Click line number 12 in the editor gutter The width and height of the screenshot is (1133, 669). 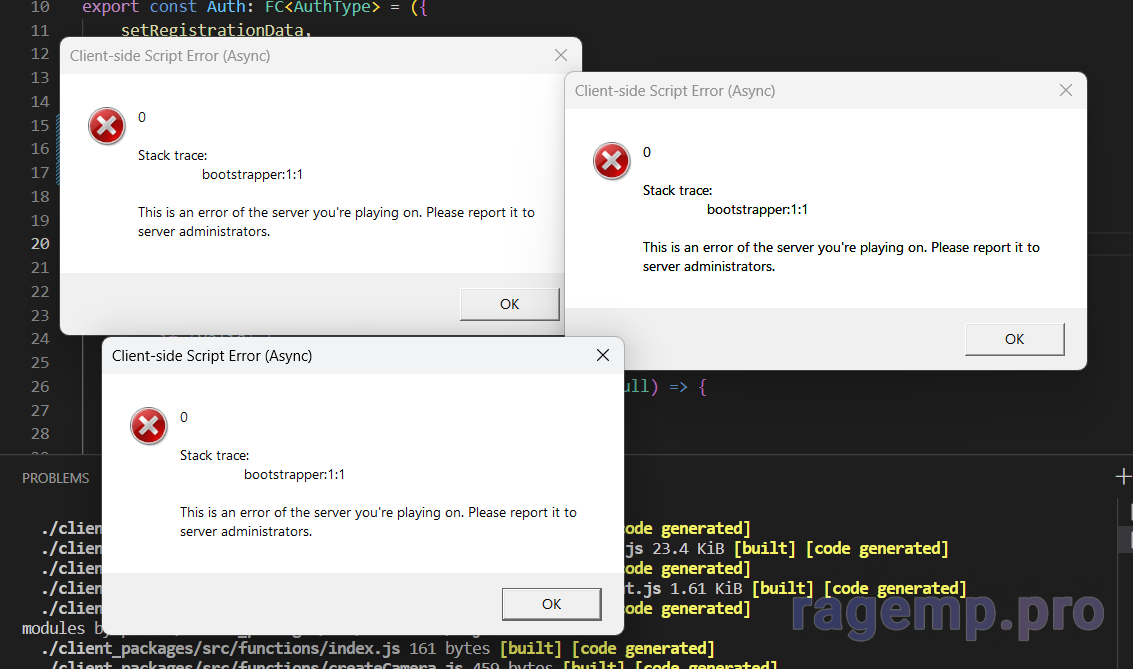(40, 54)
